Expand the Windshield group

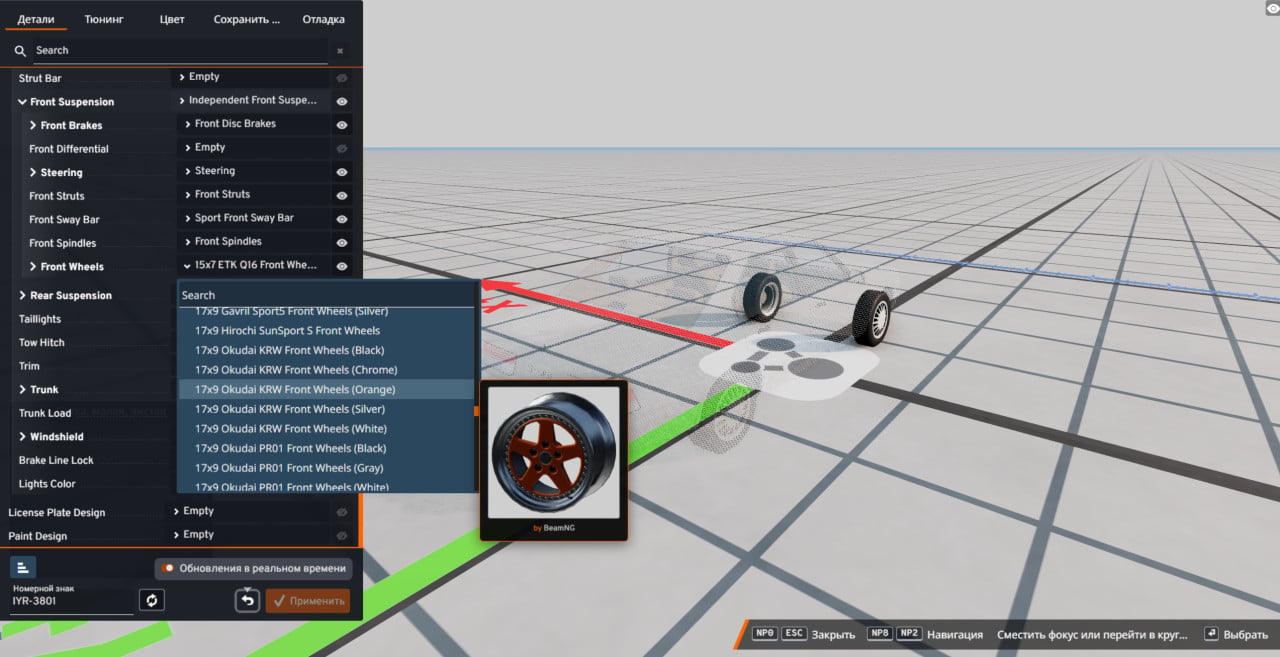(x=22, y=436)
